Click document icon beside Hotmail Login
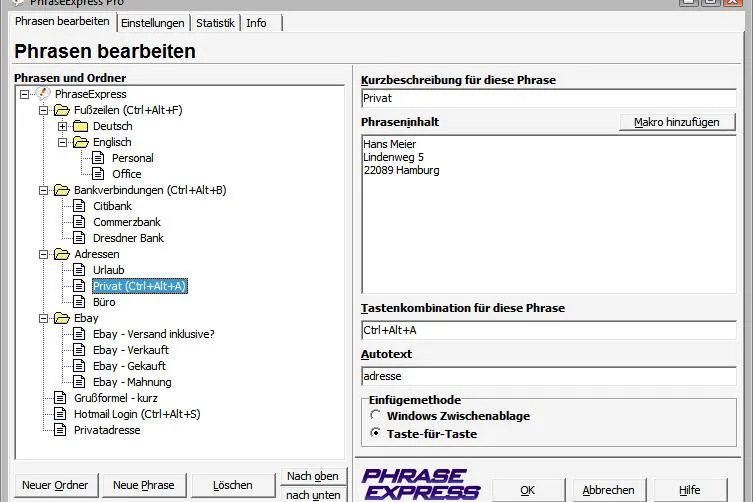The image size is (753, 502). 60,413
